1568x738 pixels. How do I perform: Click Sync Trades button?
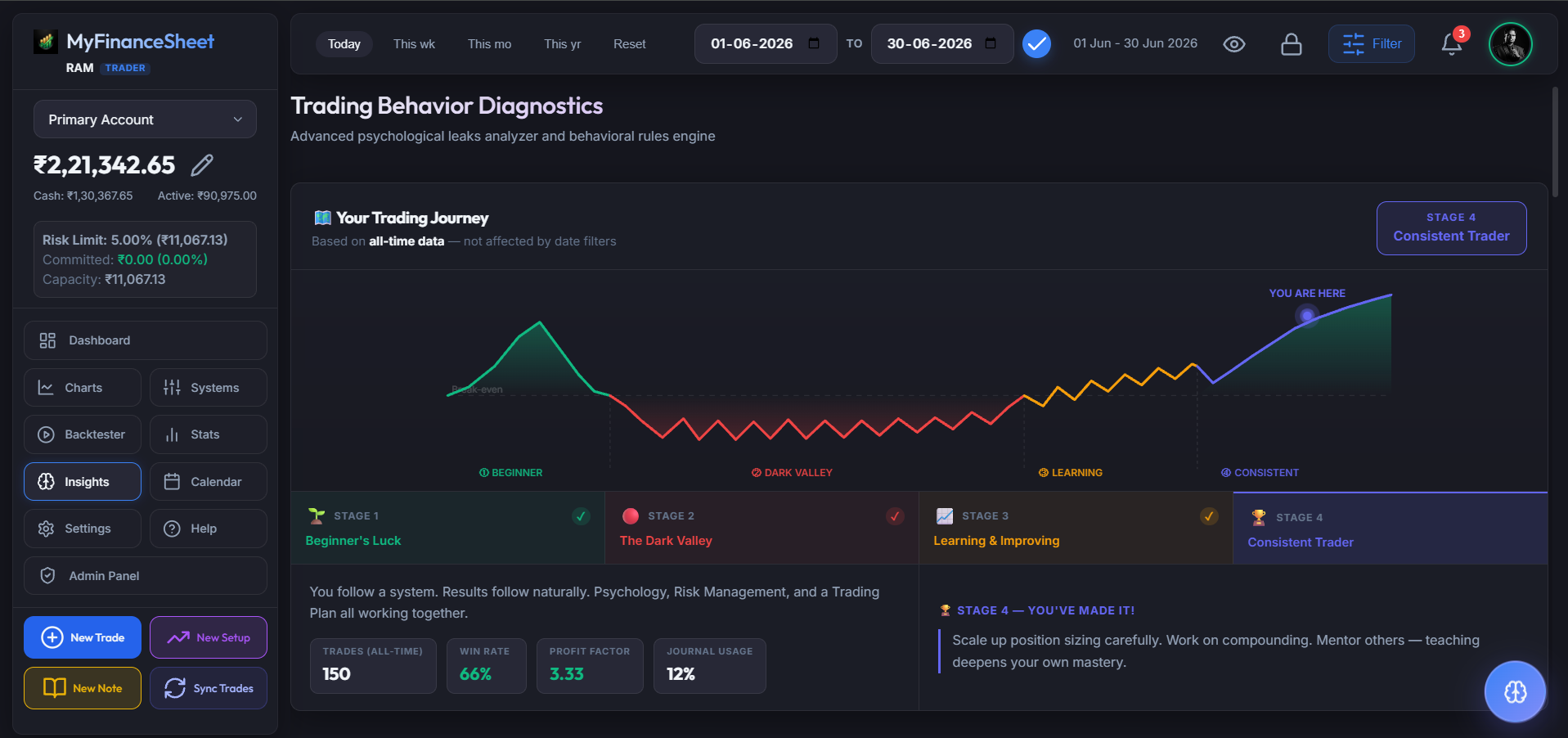209,688
